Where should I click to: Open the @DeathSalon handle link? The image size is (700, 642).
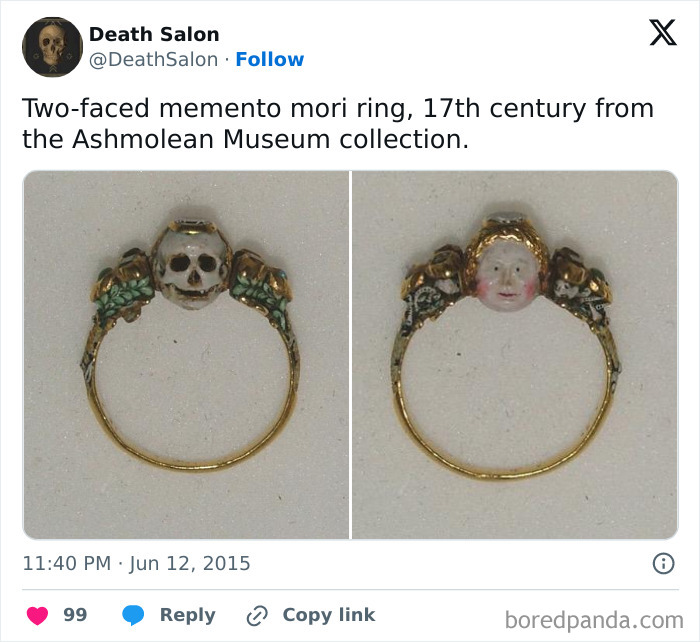(x=153, y=59)
